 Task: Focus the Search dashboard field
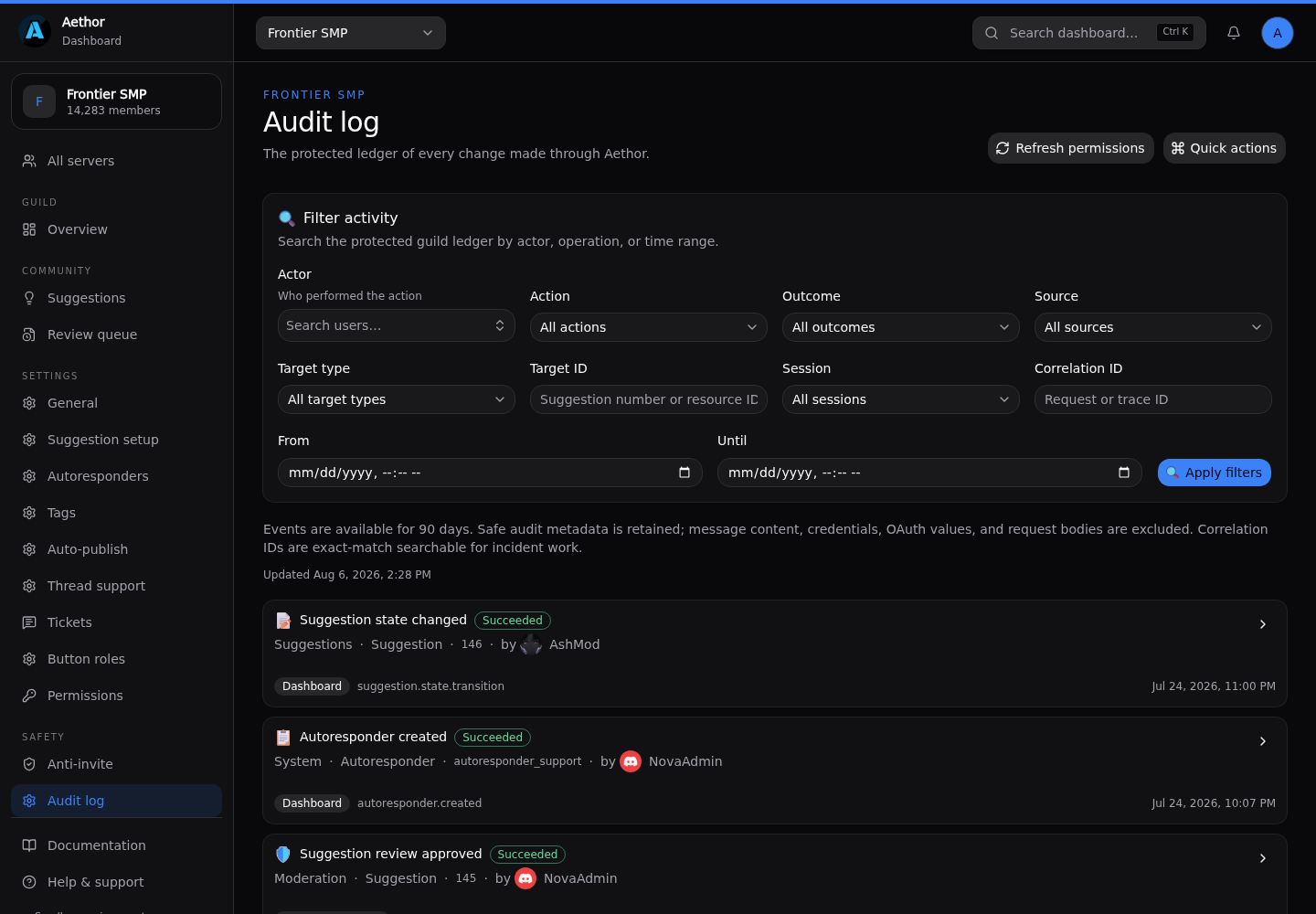pyautogui.click(x=1089, y=33)
